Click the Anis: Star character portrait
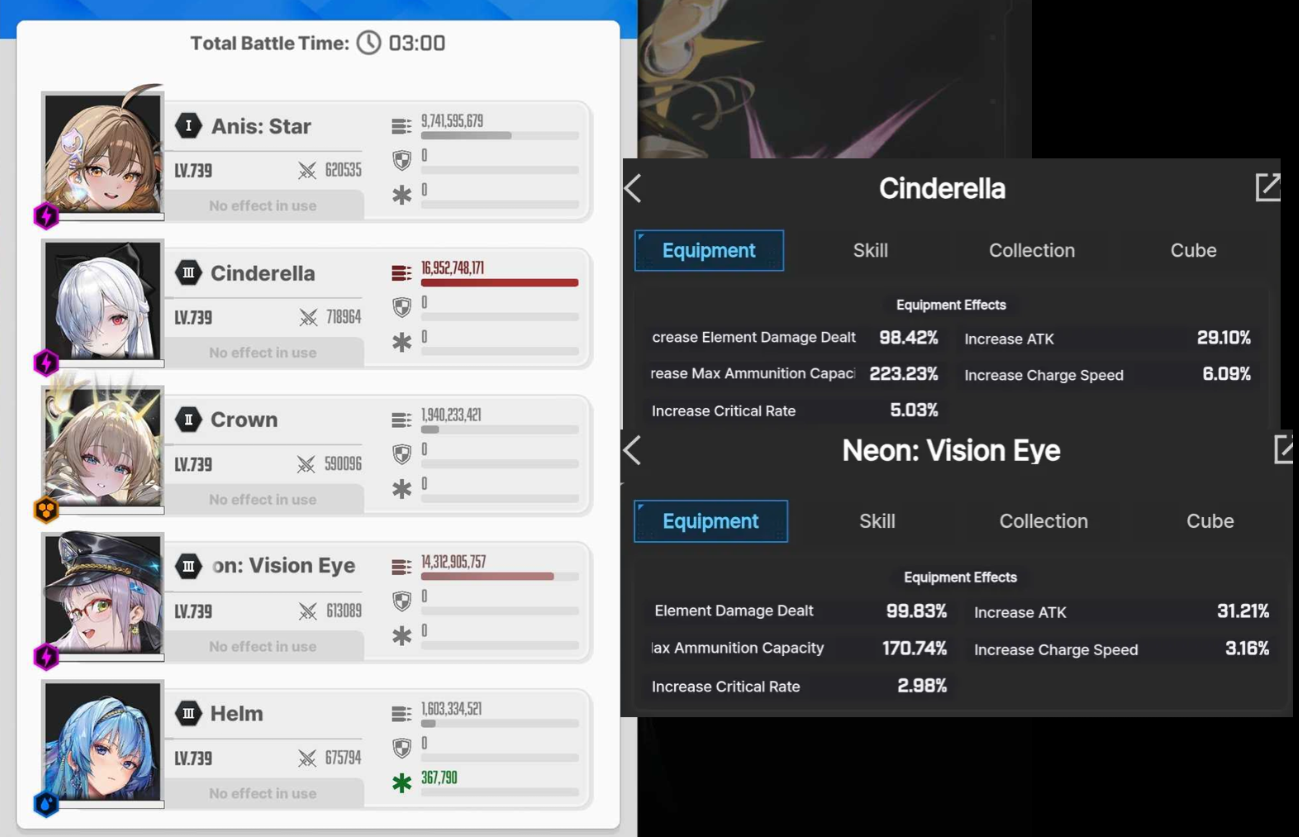This screenshot has height=837, width=1299. coord(103,154)
